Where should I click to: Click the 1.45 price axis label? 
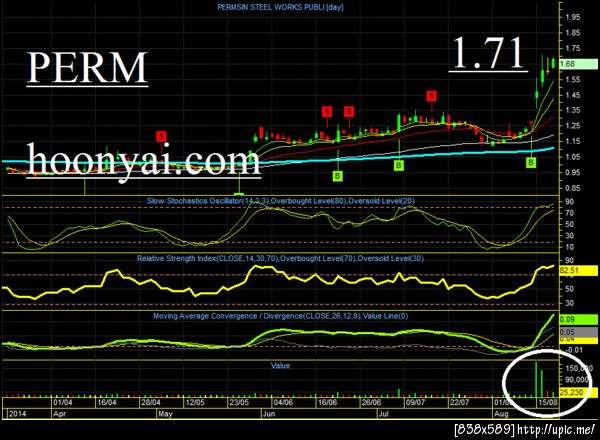(x=573, y=95)
